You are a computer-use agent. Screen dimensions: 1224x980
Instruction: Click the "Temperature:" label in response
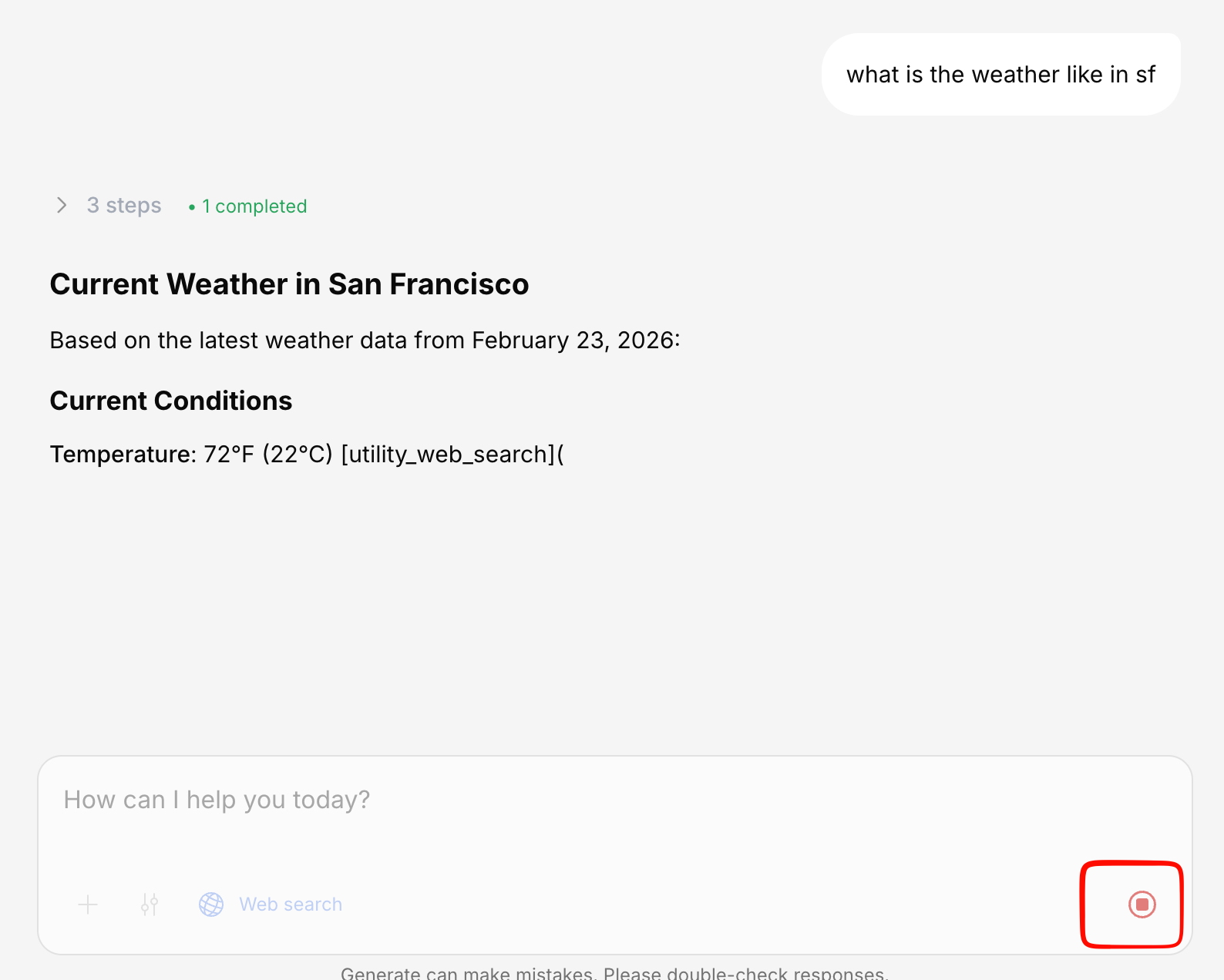(x=123, y=455)
